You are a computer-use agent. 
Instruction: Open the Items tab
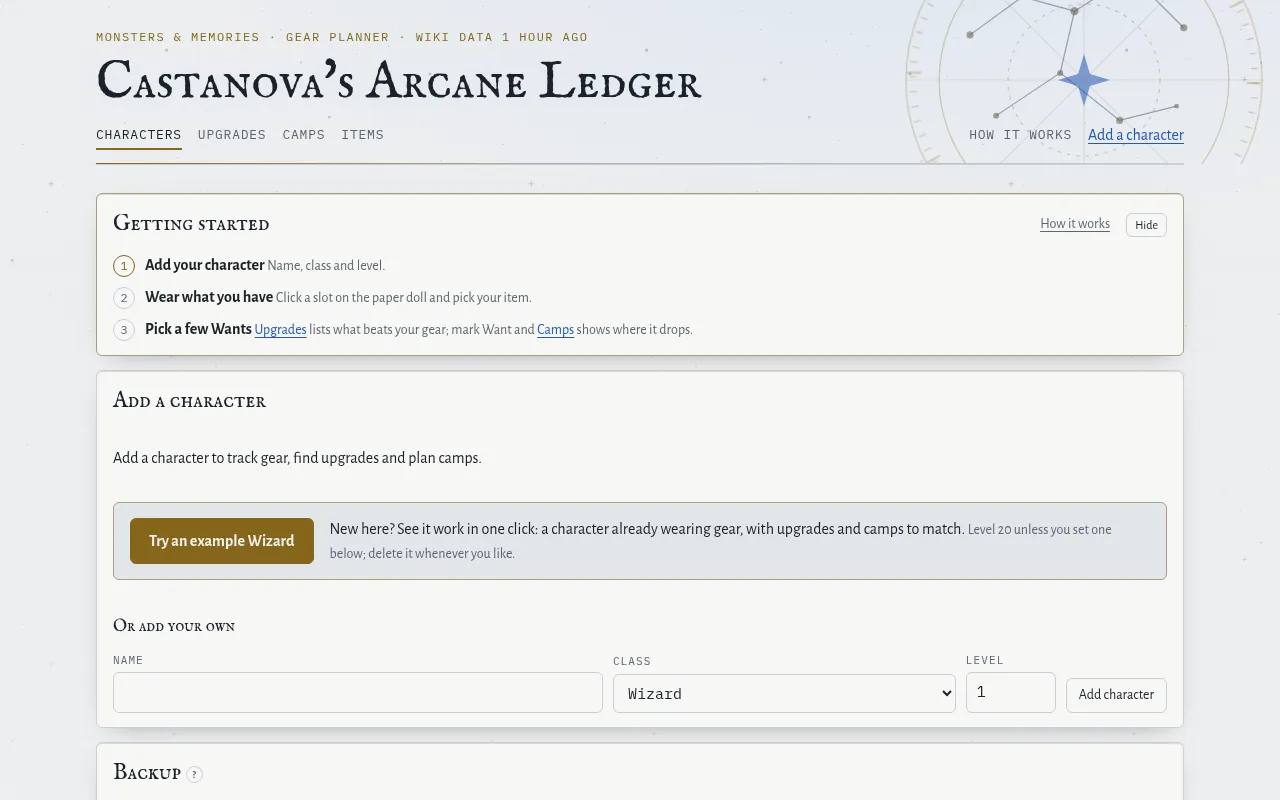coord(362,135)
